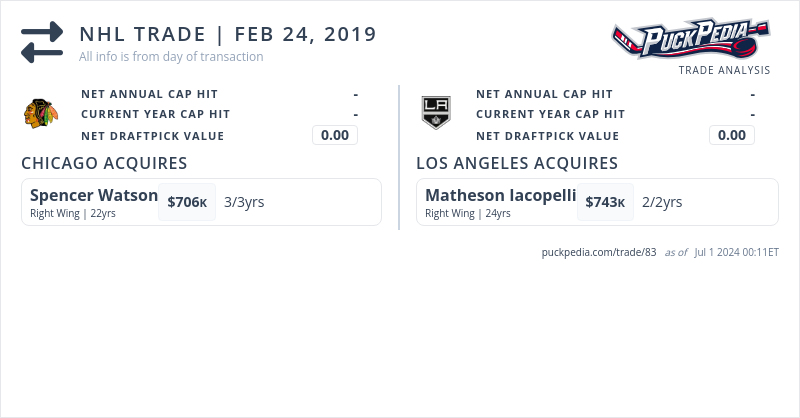The height and width of the screenshot is (418, 800).
Task: Click Los Angeles' Current Year Cap Hit label
Action: [550, 114]
